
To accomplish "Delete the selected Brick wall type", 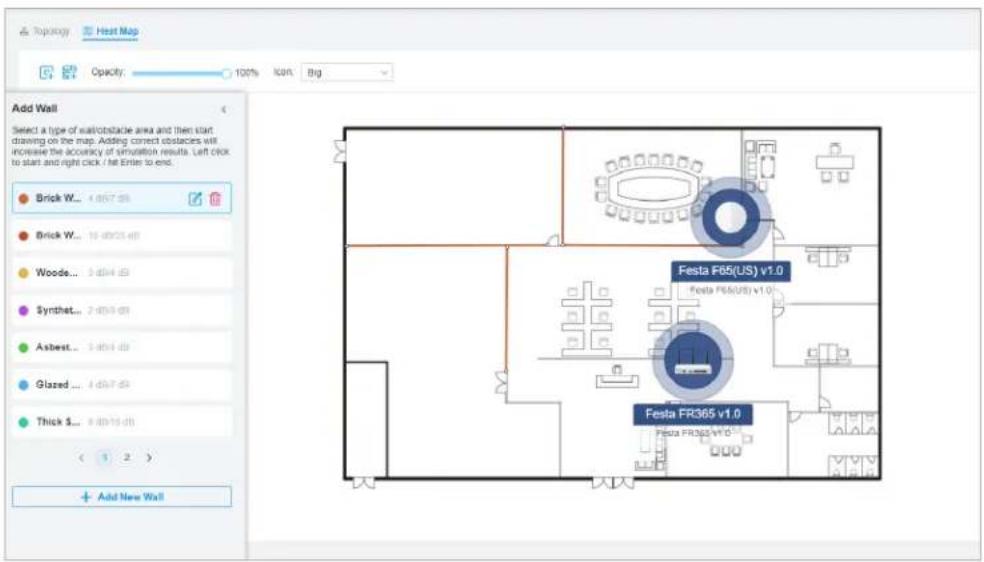I will click(x=215, y=199).
